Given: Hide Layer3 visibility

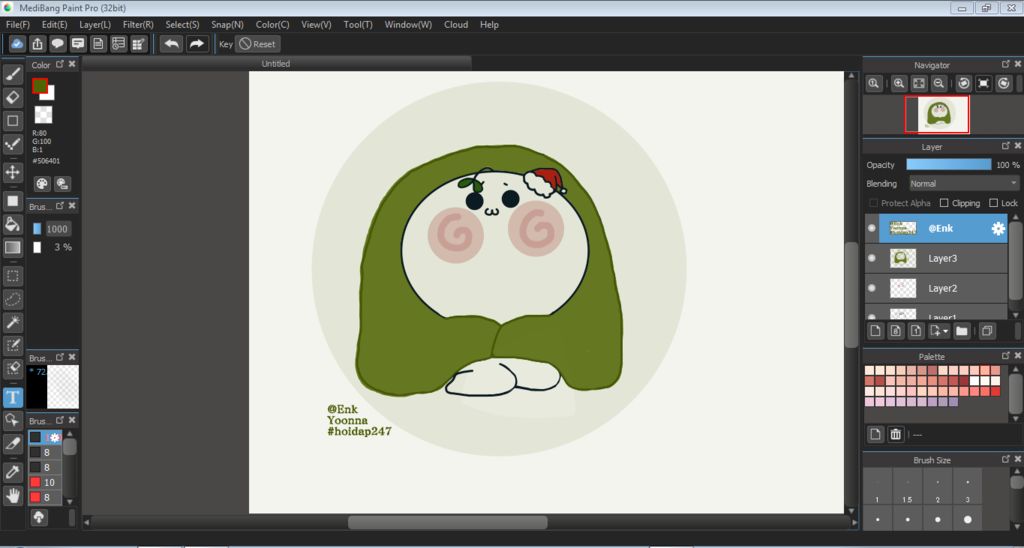Looking at the screenshot, I should (x=872, y=258).
